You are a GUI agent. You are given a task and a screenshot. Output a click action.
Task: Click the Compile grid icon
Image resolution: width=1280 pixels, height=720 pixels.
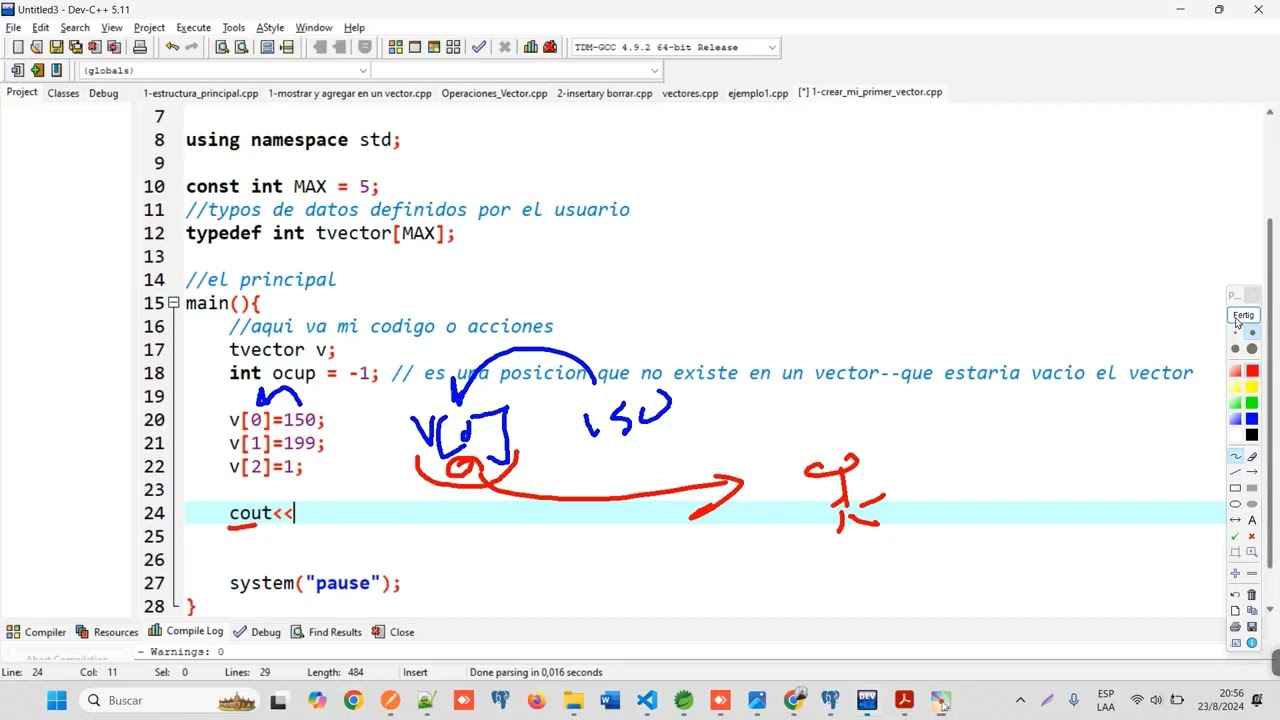pos(396,47)
